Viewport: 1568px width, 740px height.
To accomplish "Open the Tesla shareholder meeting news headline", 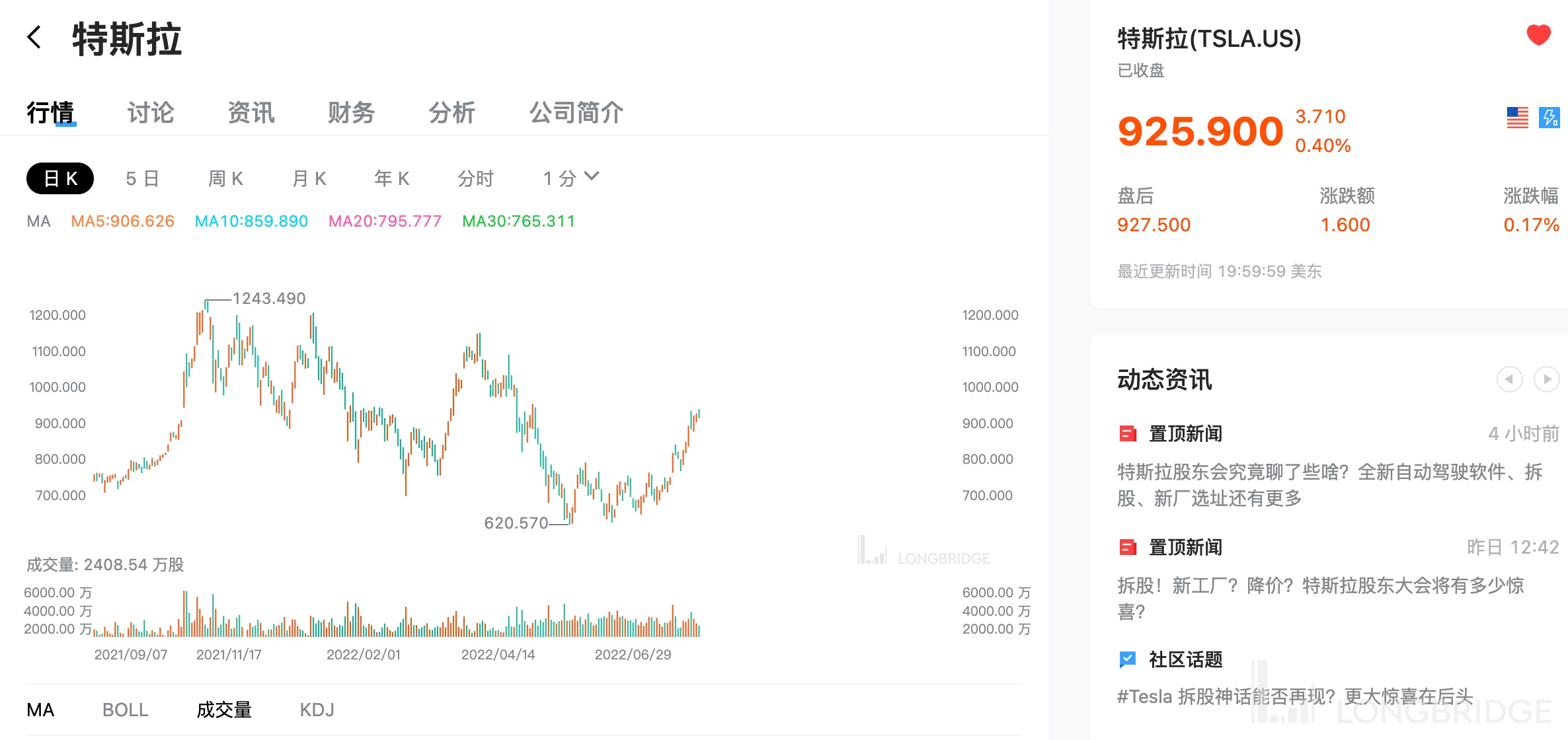I will click(x=1329, y=484).
